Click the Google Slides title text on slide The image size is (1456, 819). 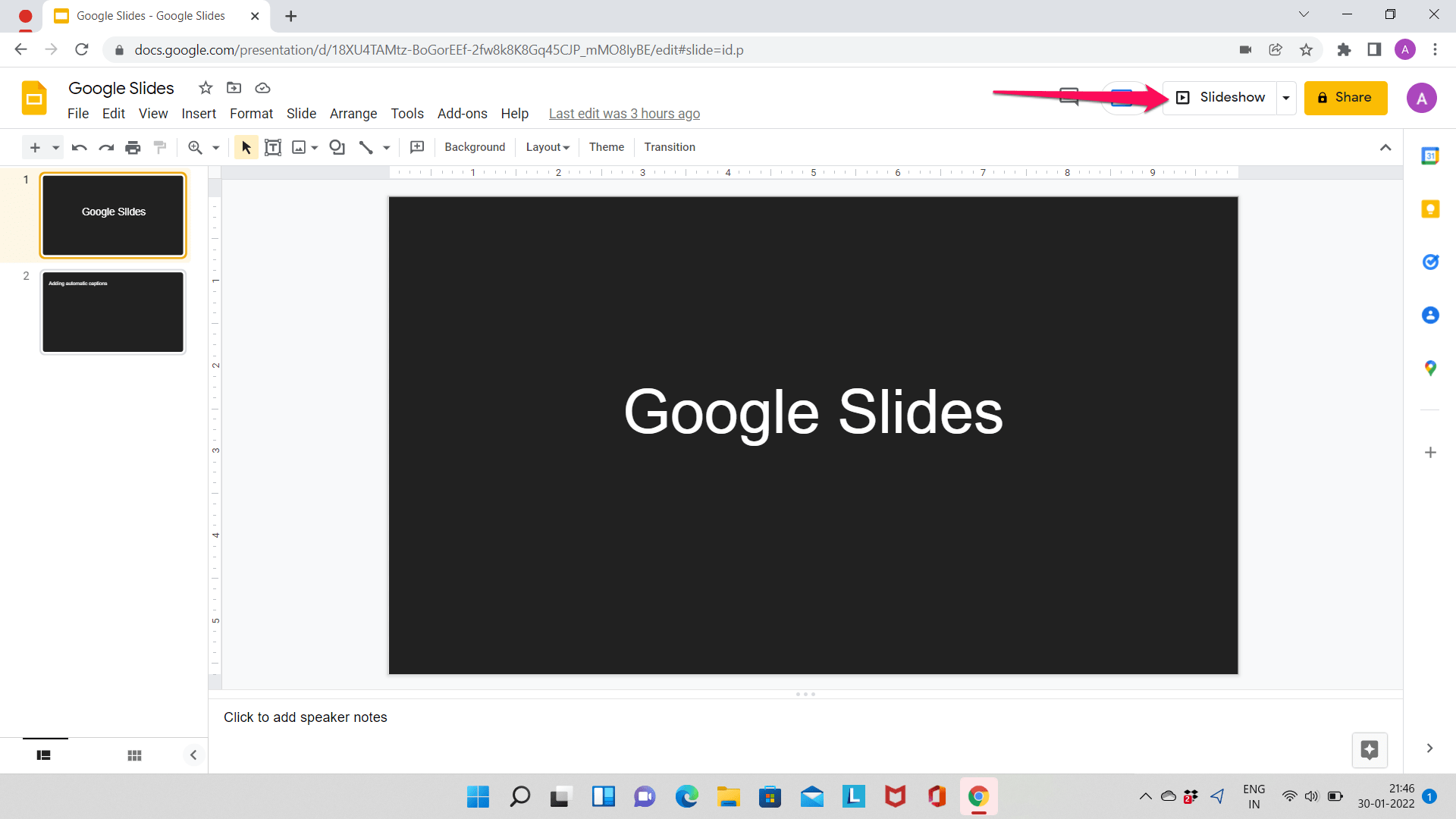coord(813,412)
